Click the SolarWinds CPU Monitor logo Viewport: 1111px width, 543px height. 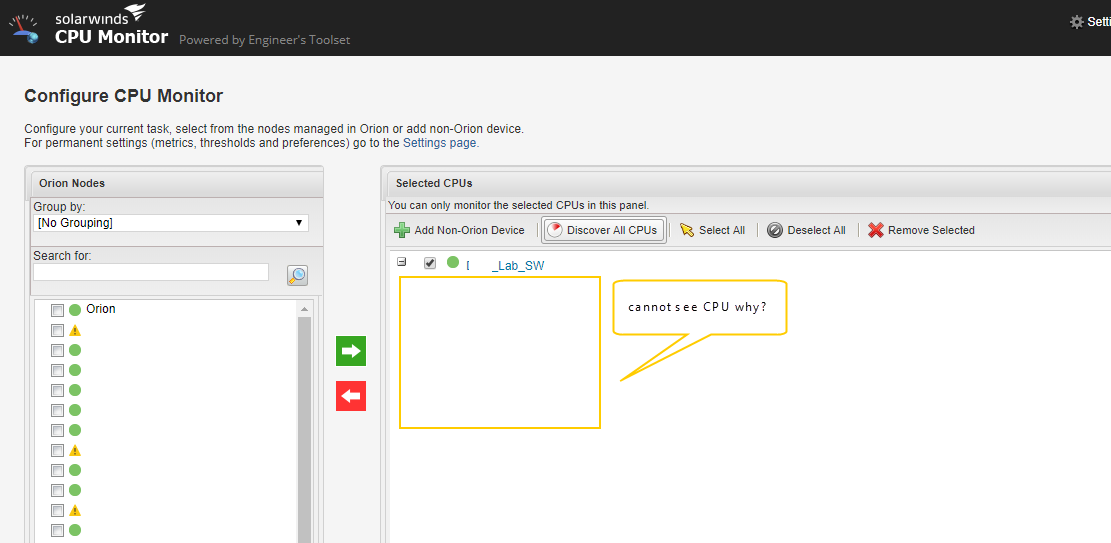[x=89, y=26]
